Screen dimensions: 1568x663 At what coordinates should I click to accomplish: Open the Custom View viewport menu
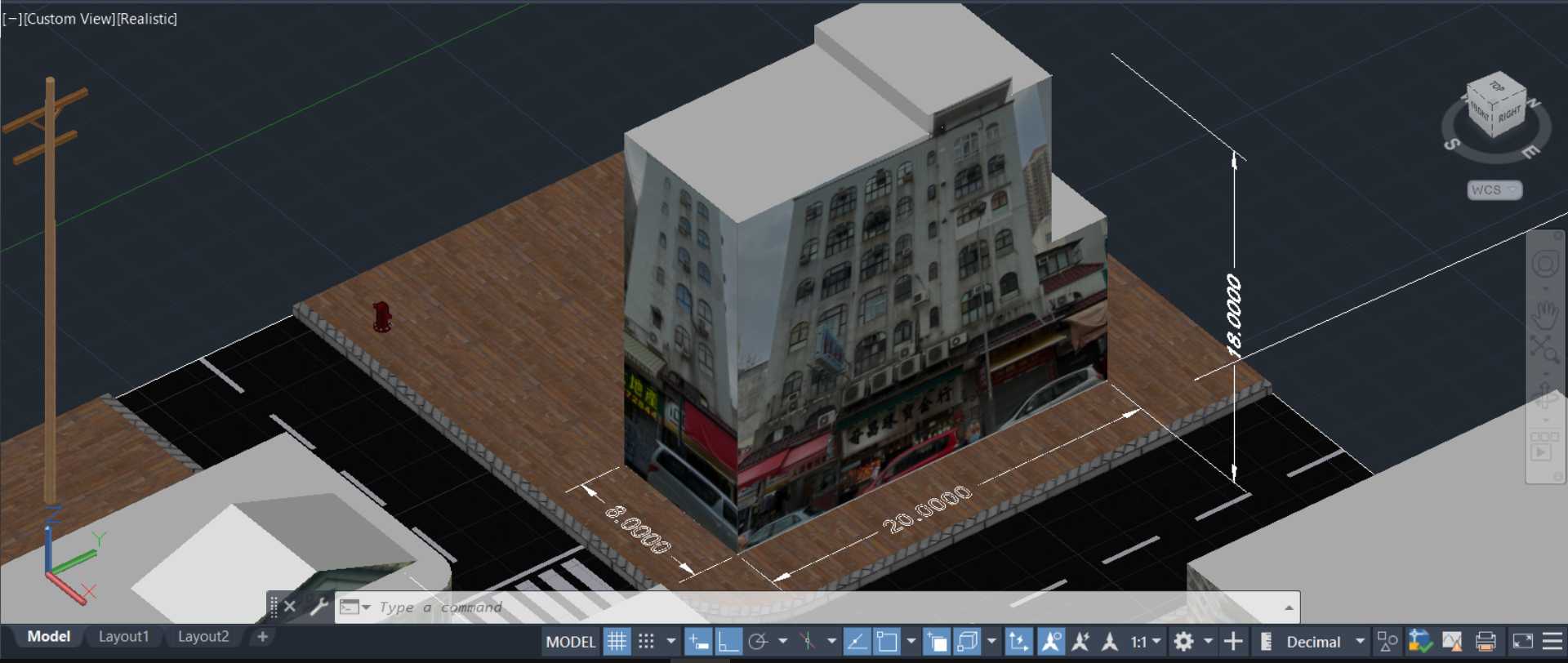[69, 19]
